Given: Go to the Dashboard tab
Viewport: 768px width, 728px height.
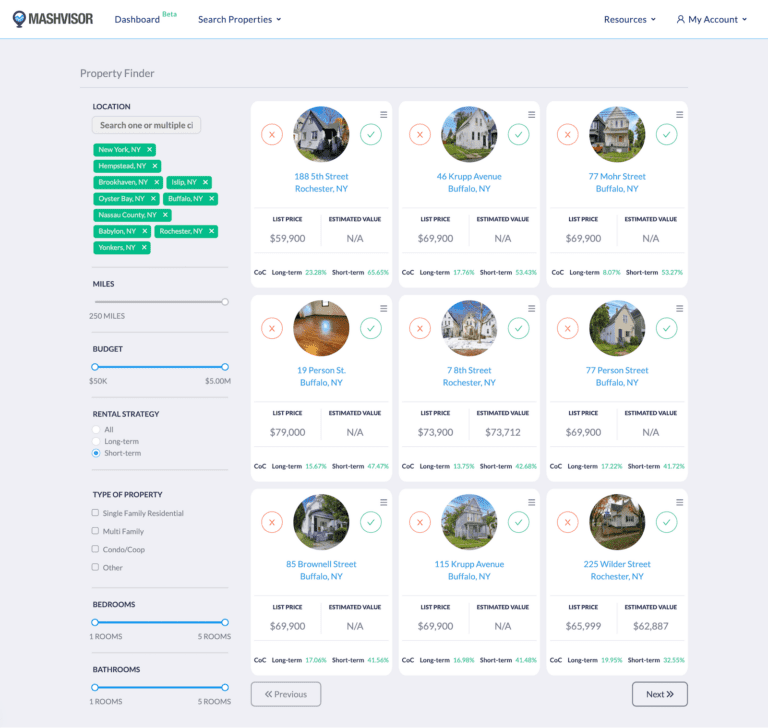Looking at the screenshot, I should 137,19.
